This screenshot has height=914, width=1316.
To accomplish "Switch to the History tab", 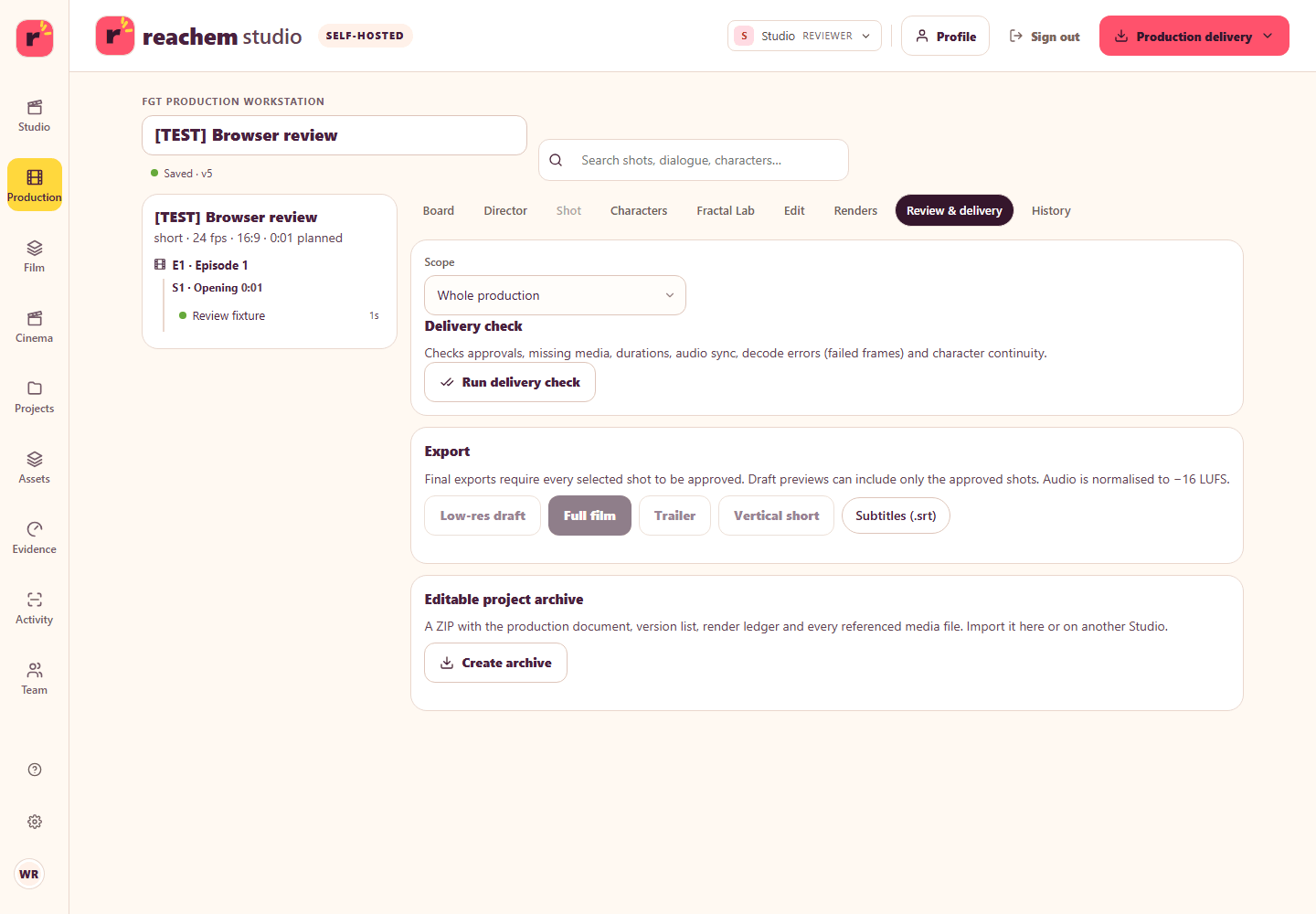I will (1051, 210).
